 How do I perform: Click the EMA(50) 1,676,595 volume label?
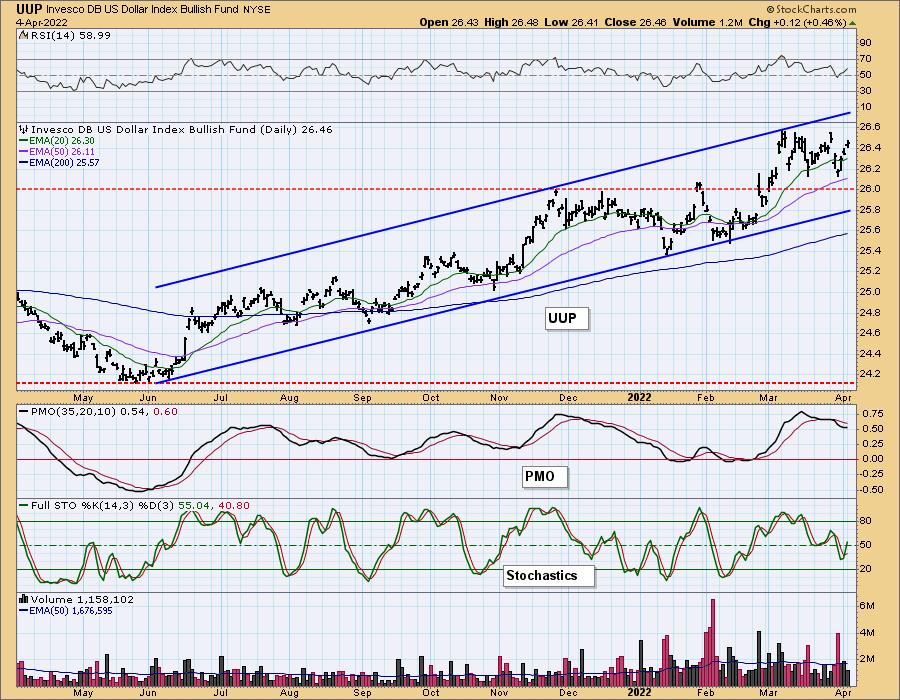(71, 611)
